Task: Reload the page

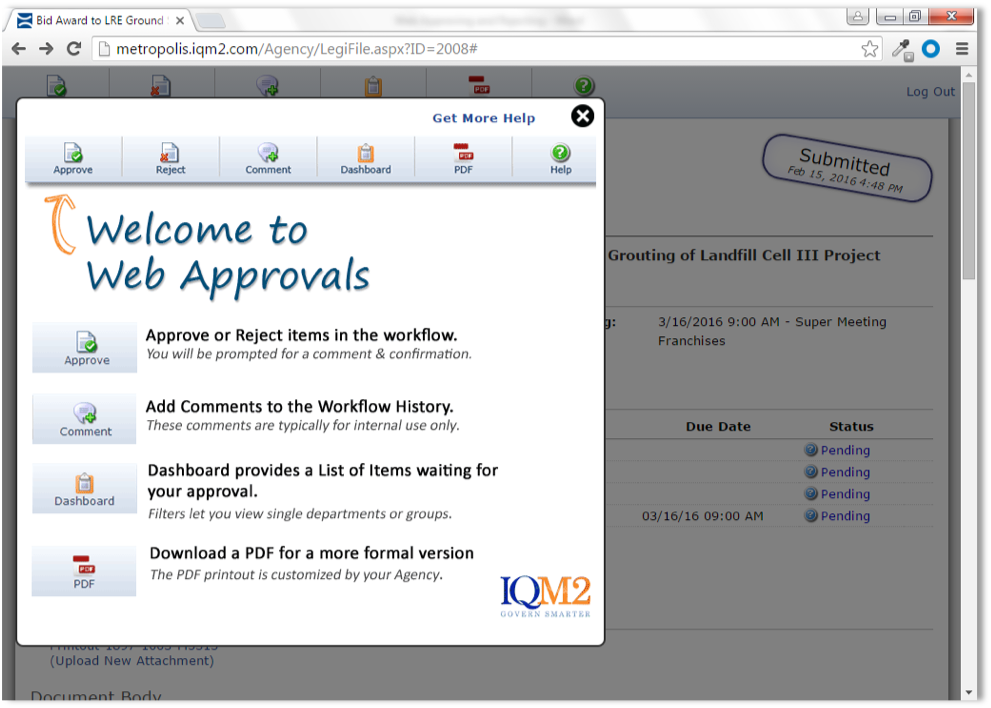Action: click(x=74, y=49)
